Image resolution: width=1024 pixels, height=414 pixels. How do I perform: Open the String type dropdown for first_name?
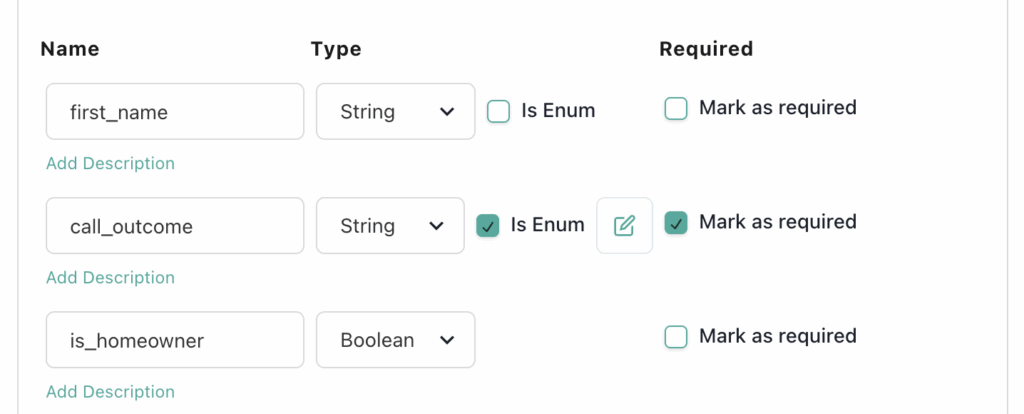395,111
